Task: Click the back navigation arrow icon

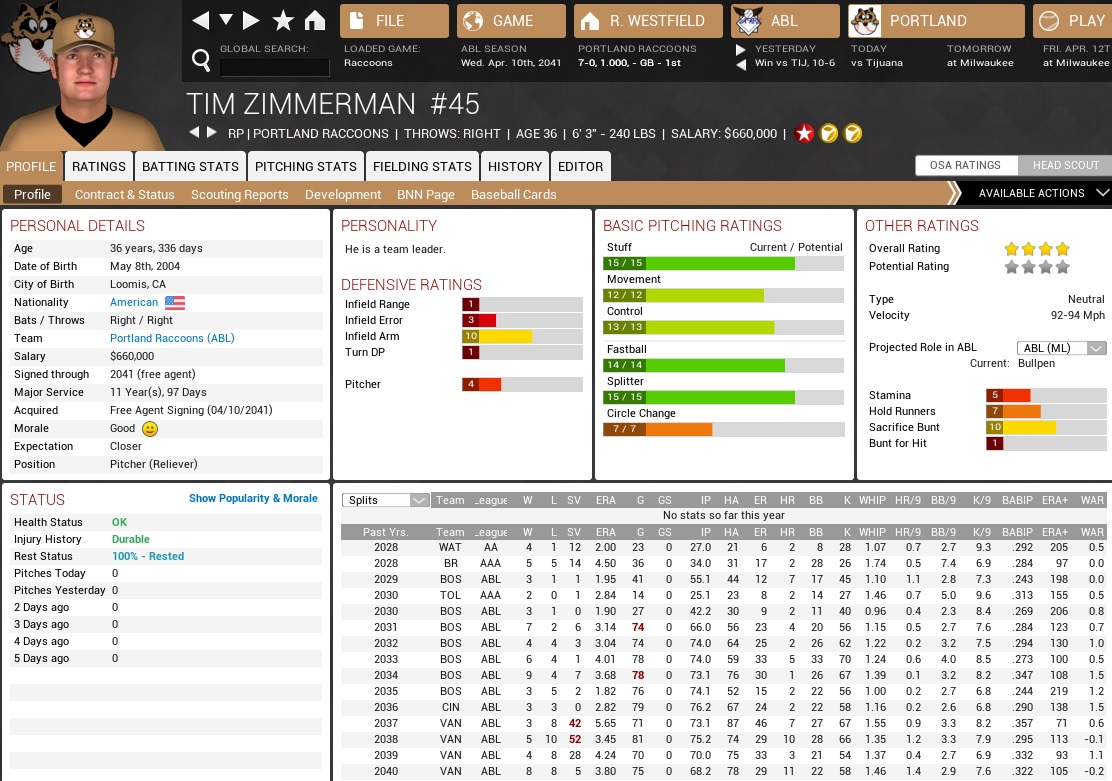Action: pos(201,20)
